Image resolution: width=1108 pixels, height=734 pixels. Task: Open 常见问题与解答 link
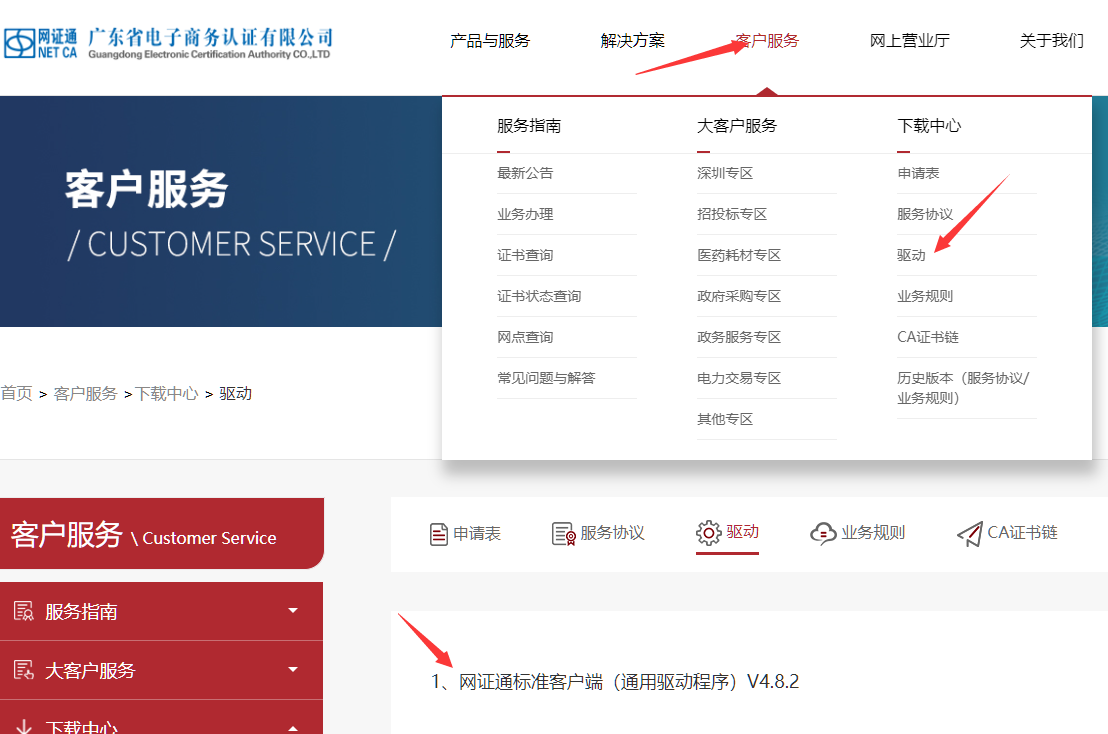546,378
